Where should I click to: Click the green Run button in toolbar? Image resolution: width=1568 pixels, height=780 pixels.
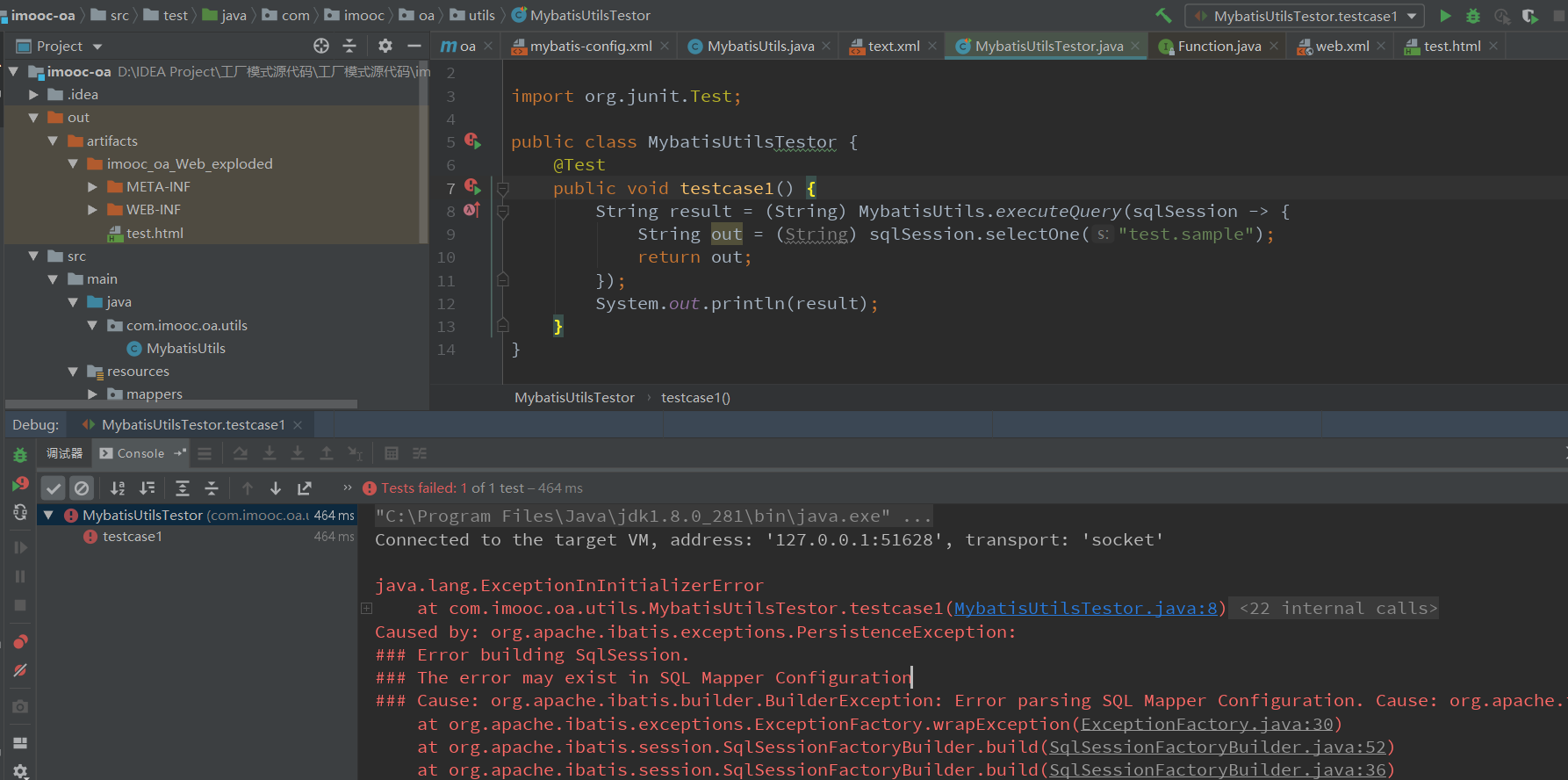(1445, 16)
